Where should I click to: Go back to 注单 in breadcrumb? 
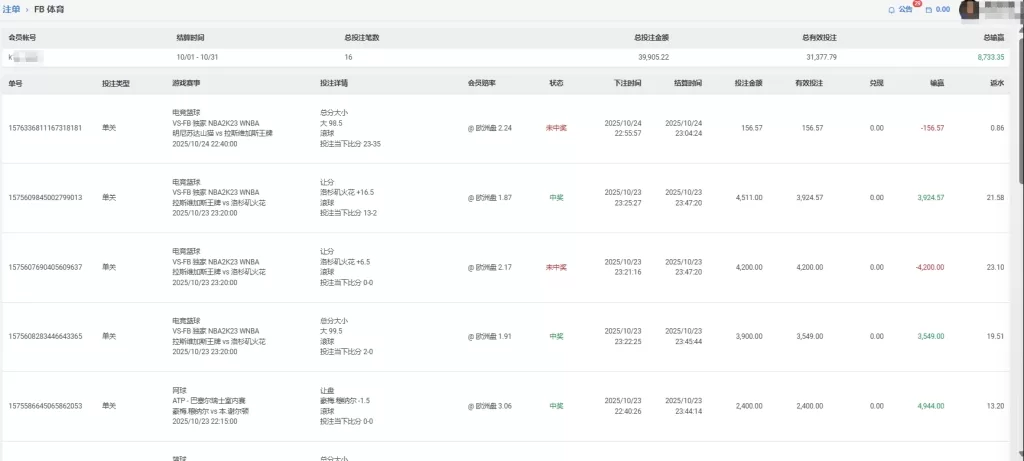click(x=11, y=9)
